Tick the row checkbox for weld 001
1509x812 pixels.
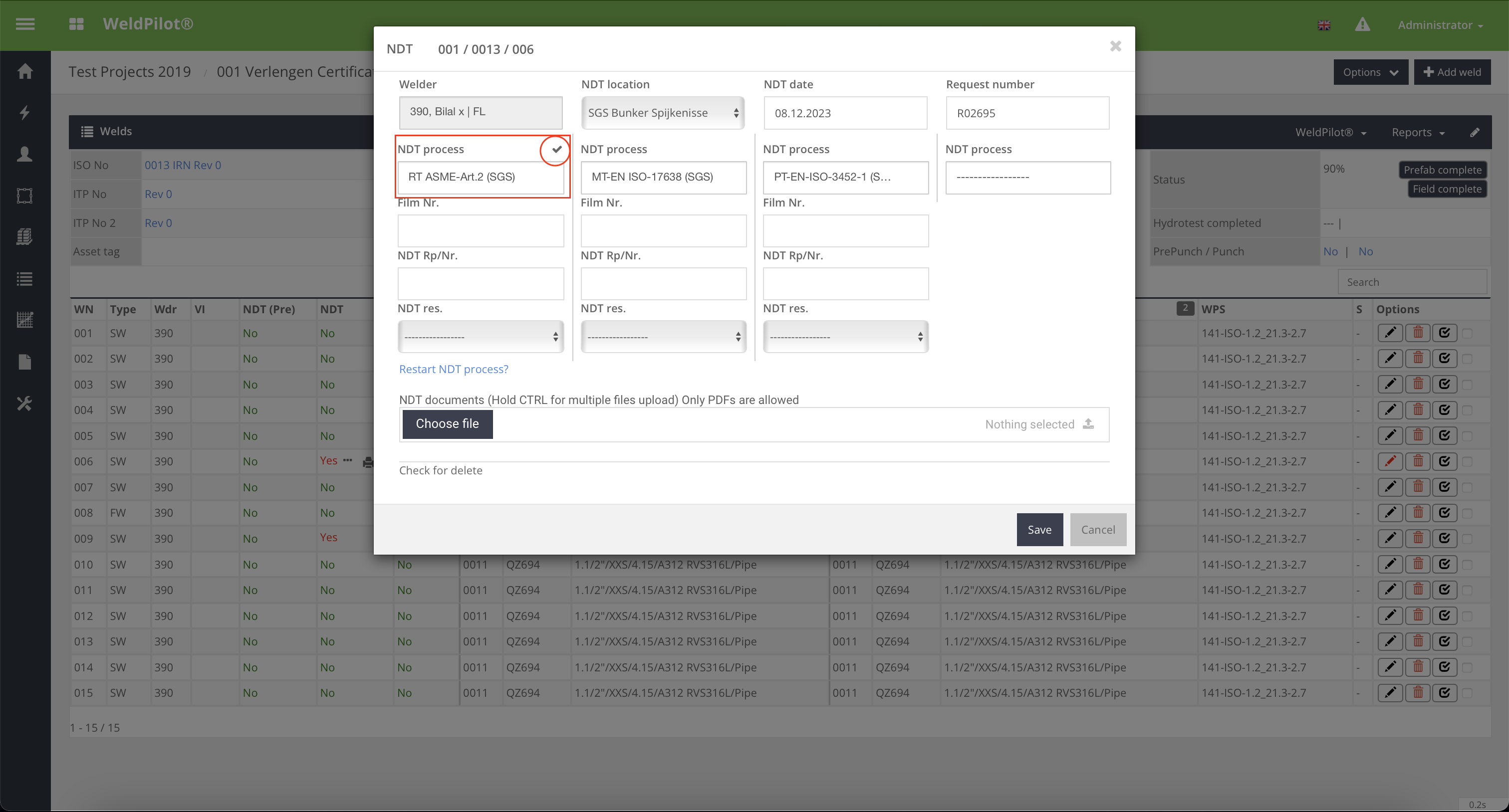(1468, 333)
